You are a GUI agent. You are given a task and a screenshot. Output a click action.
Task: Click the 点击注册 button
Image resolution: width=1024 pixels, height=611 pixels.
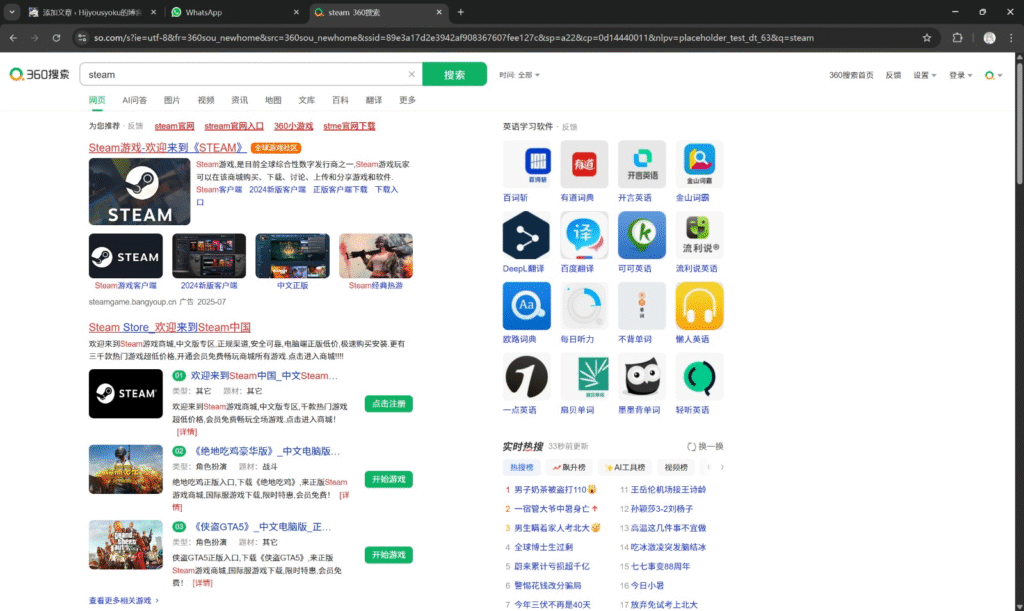pyautogui.click(x=389, y=404)
